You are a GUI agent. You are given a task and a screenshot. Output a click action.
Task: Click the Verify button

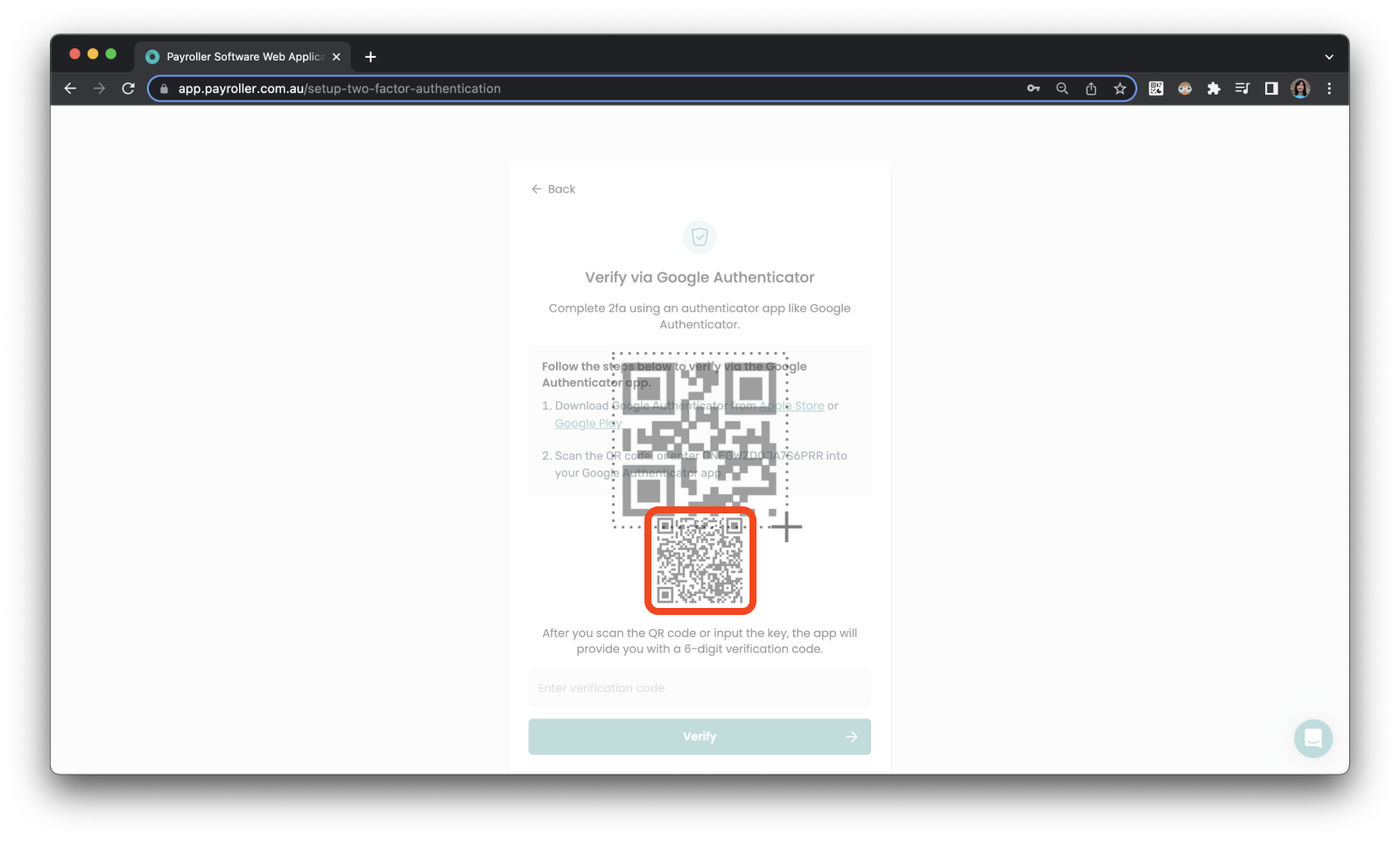[700, 737]
